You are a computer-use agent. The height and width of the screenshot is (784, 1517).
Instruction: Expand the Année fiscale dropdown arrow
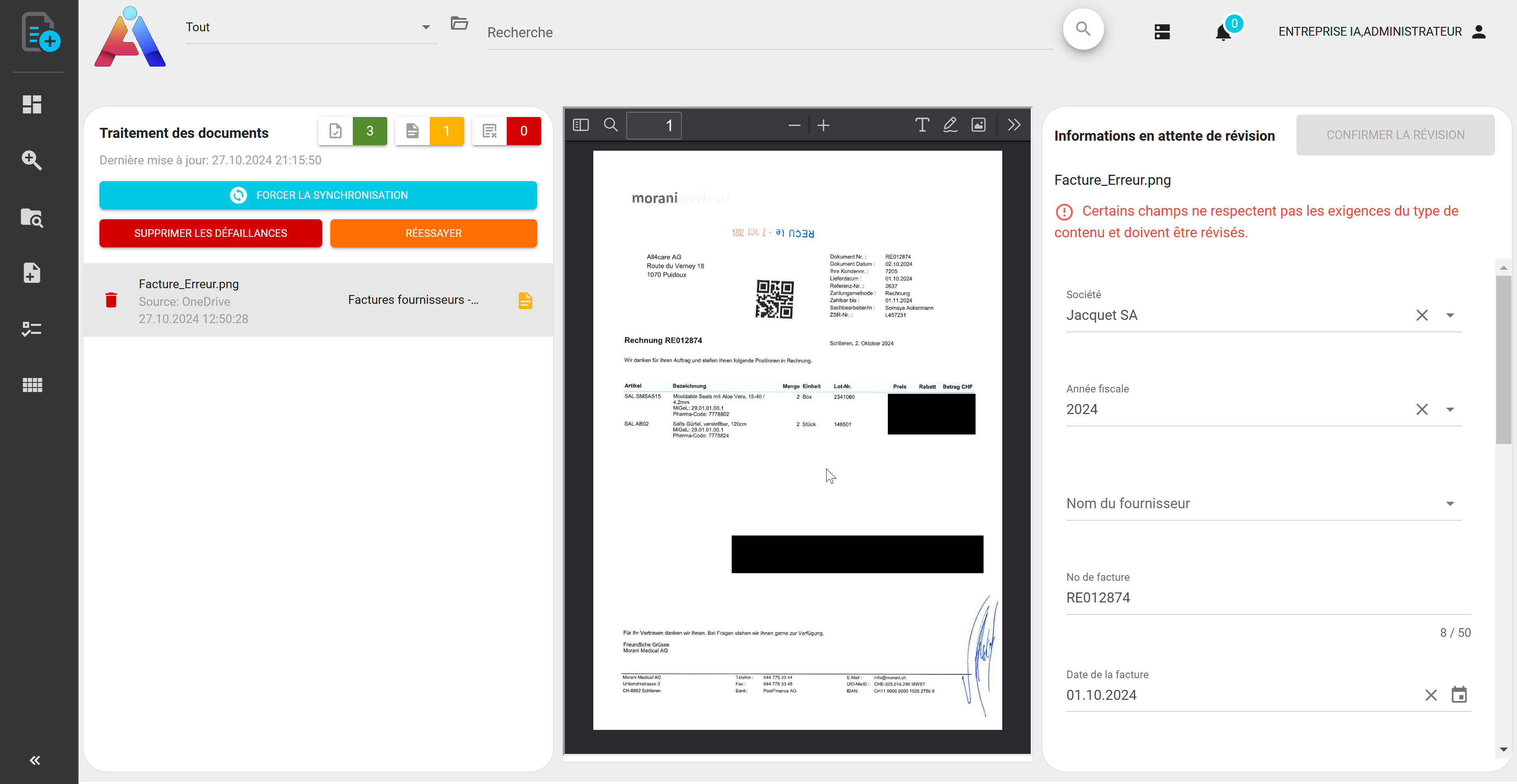click(1450, 410)
